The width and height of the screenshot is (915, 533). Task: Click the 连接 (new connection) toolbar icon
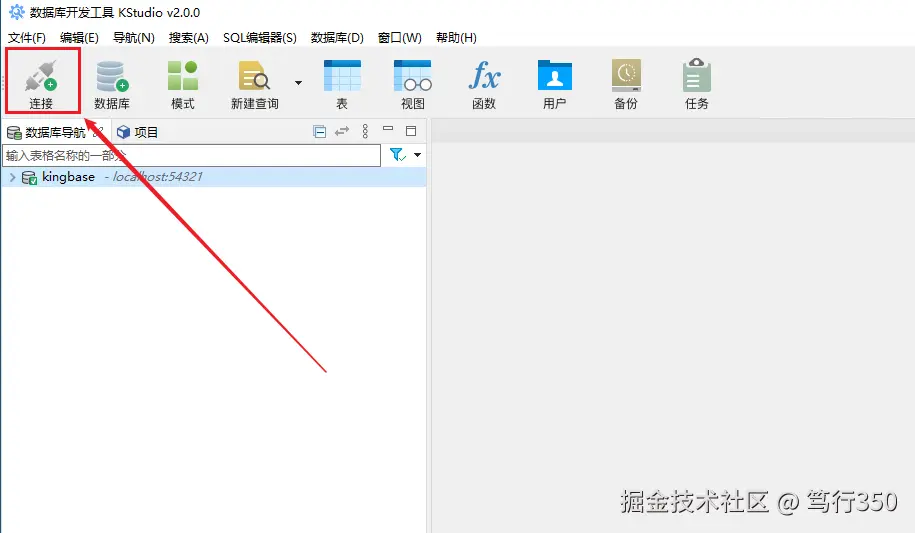41,84
